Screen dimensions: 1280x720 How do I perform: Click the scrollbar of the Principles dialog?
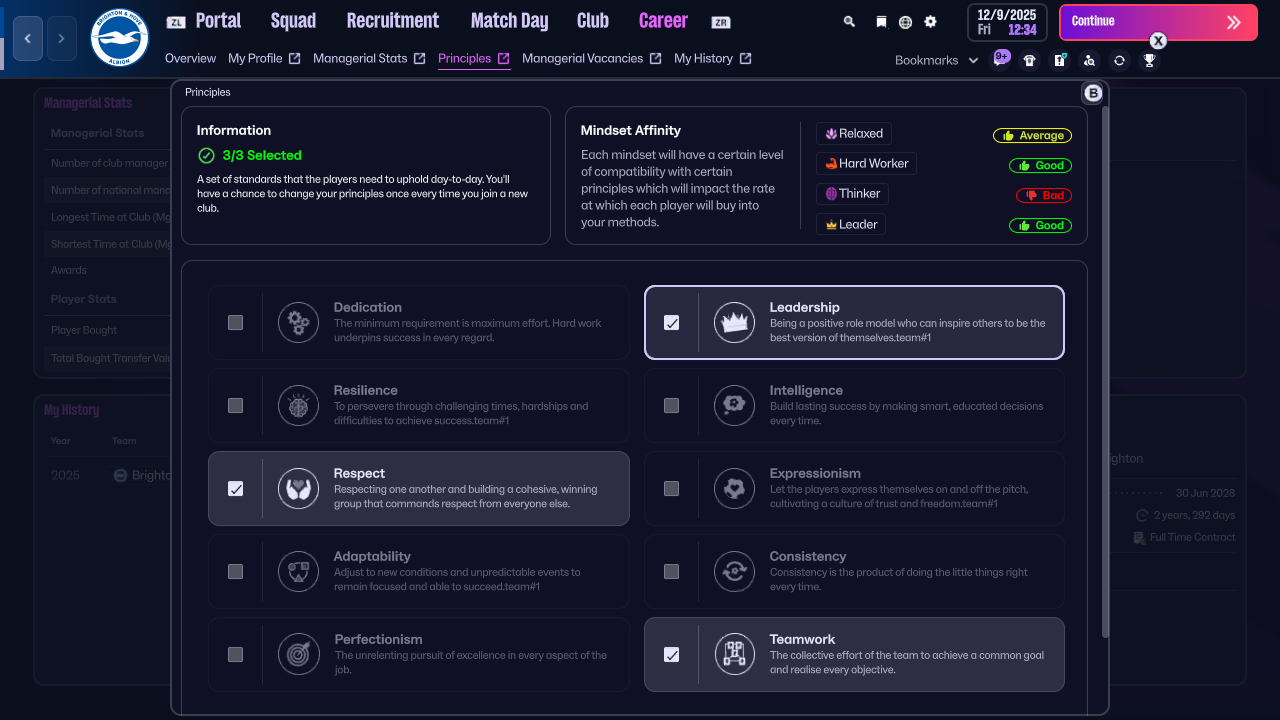(1106, 400)
